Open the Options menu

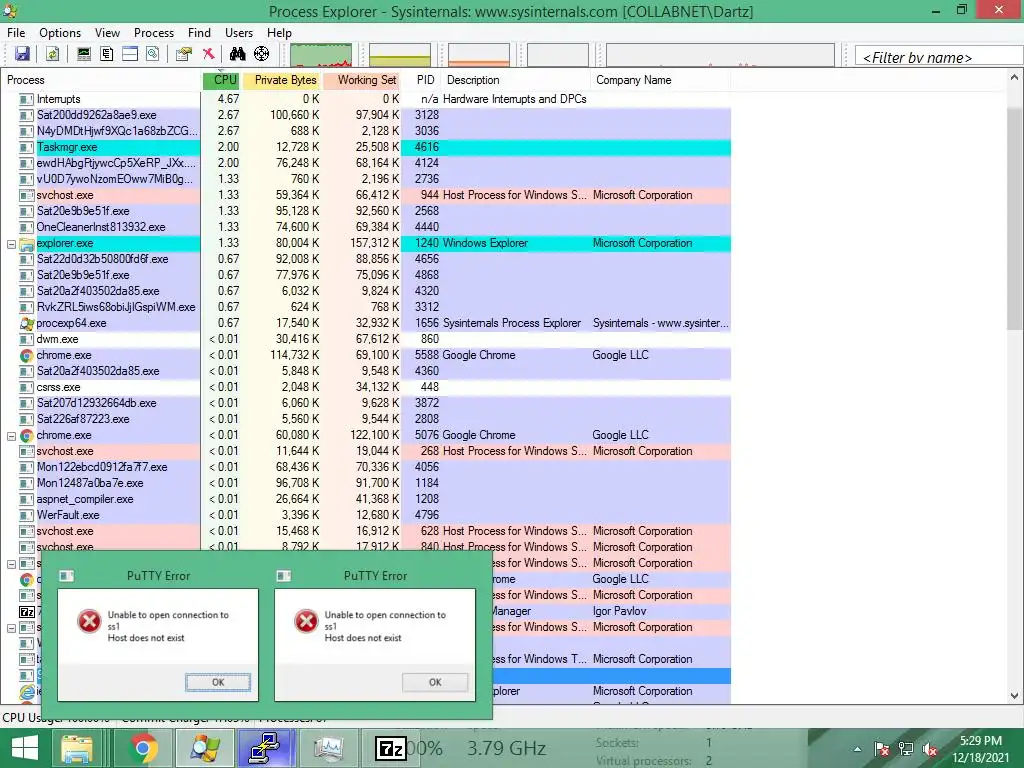click(x=60, y=33)
